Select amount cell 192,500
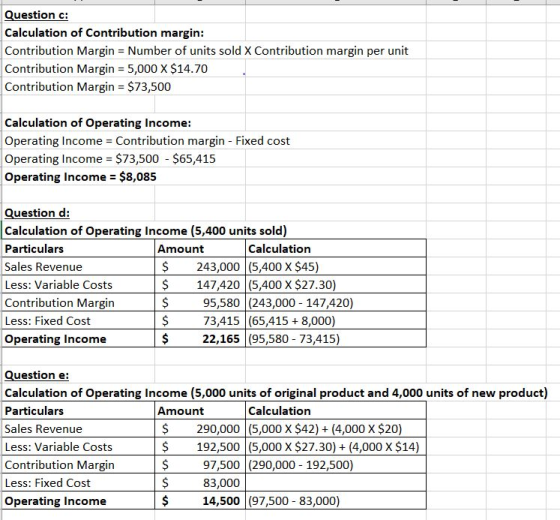Viewport: 560px width, 520px height. (200, 447)
